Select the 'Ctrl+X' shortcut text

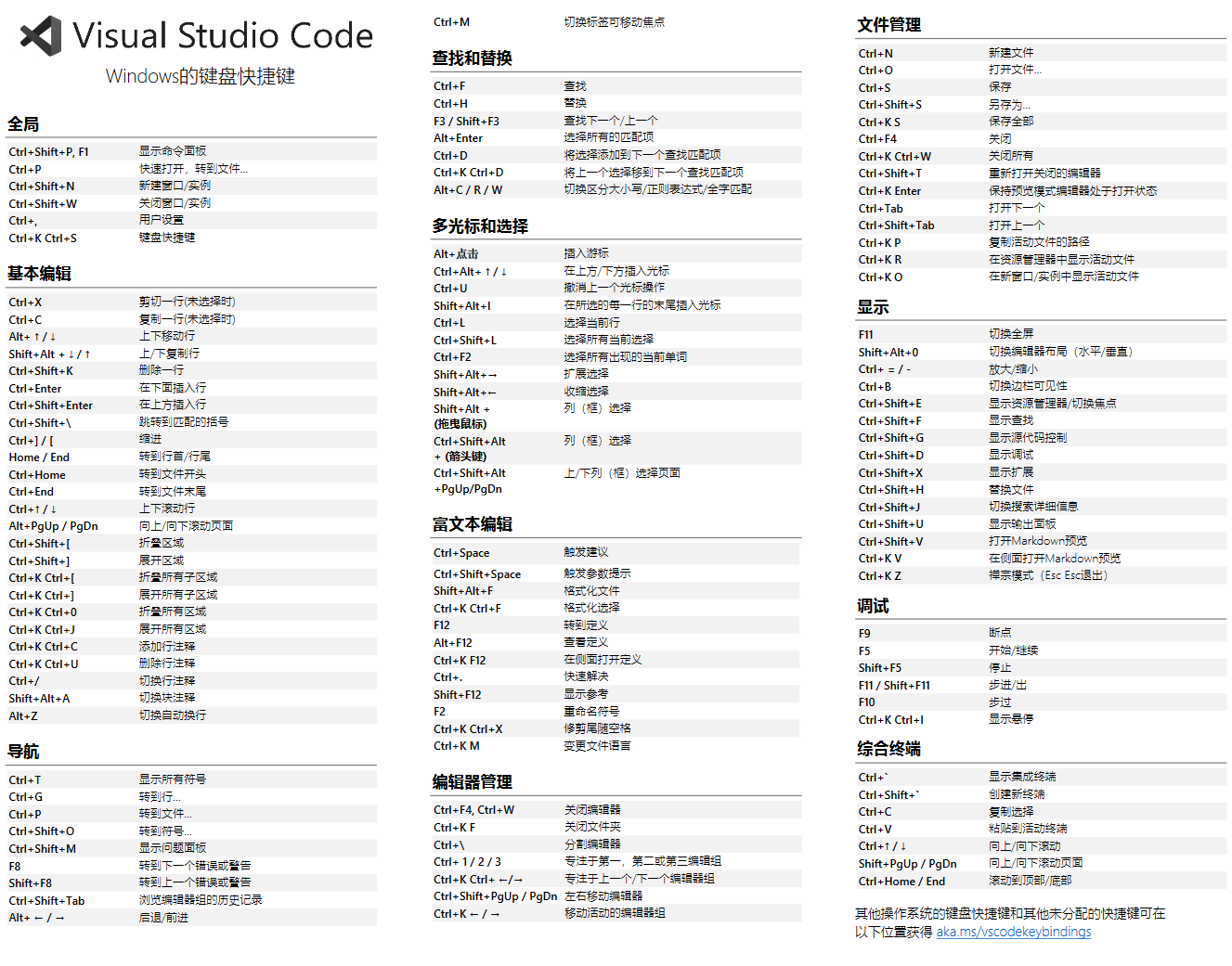(25, 303)
